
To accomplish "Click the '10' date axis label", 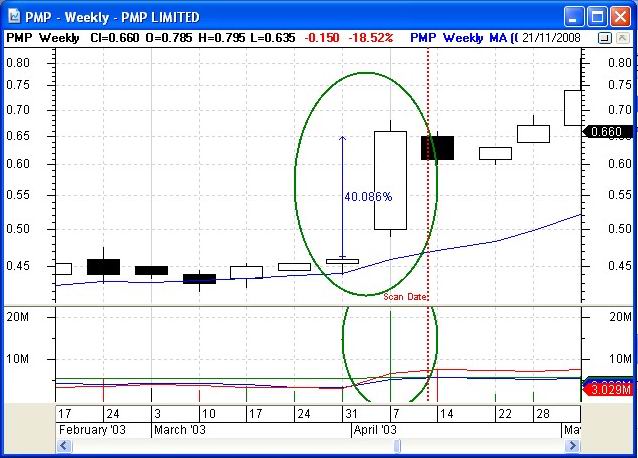I will coord(208,414).
